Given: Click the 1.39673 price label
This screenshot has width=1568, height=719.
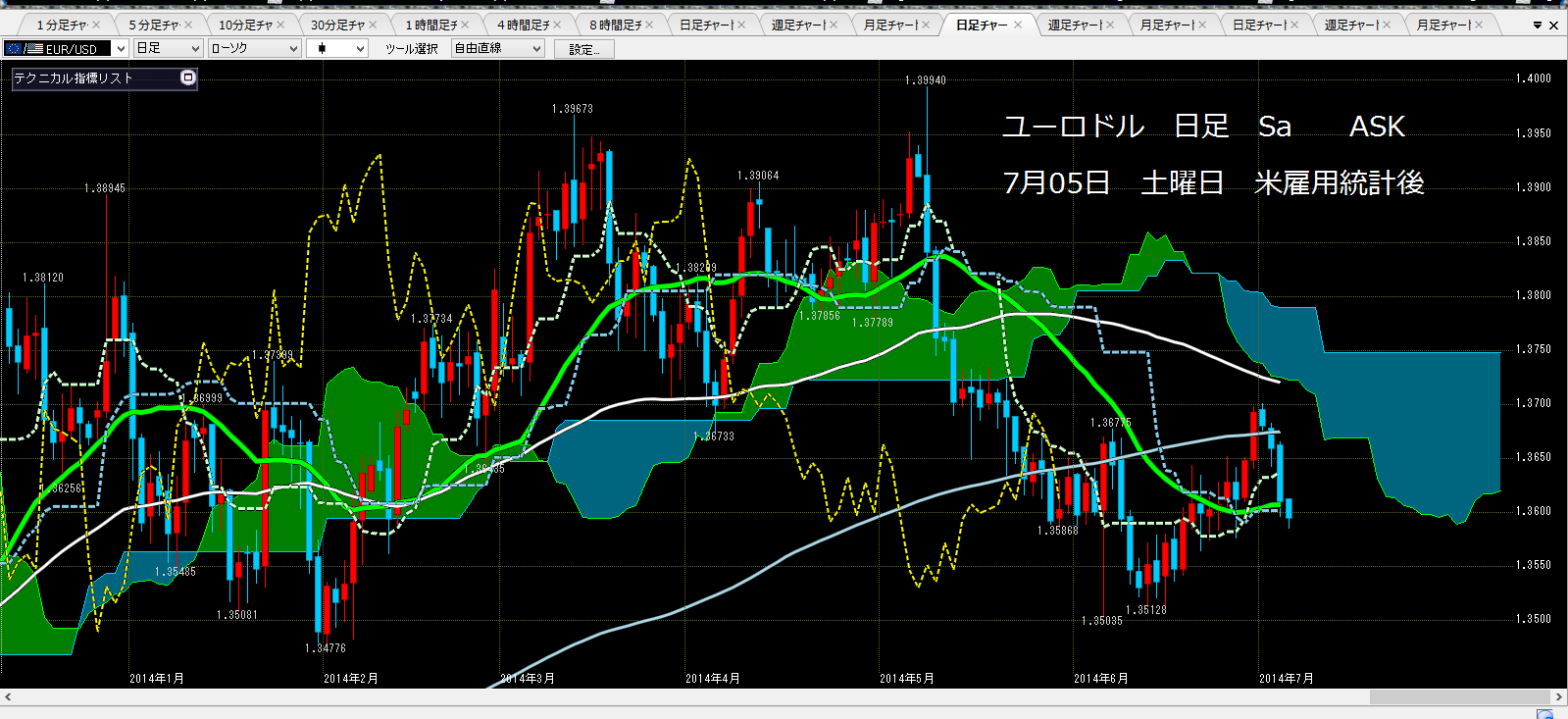Looking at the screenshot, I should (x=573, y=109).
